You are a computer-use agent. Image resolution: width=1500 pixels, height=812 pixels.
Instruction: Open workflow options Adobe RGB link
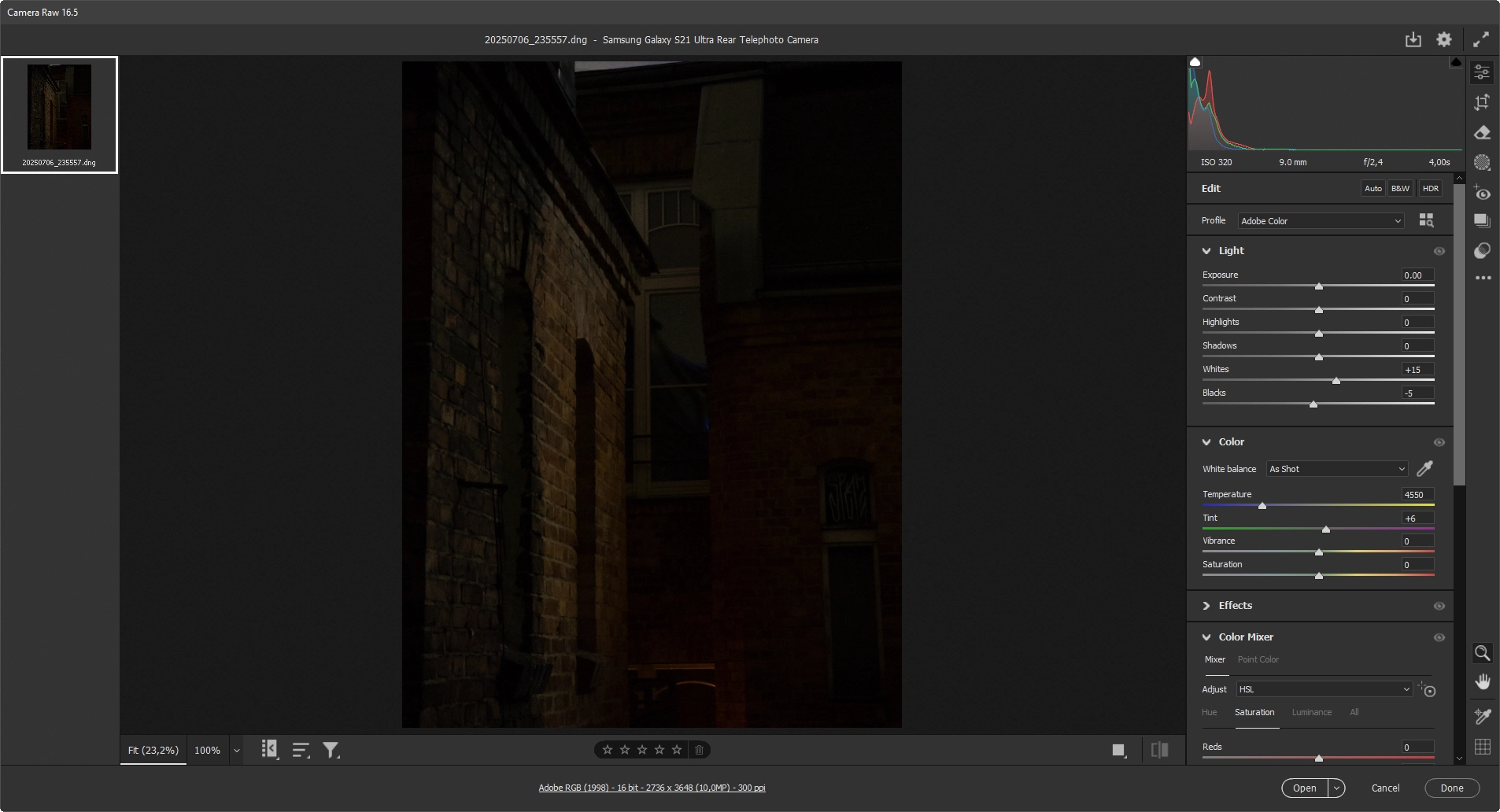click(x=652, y=788)
